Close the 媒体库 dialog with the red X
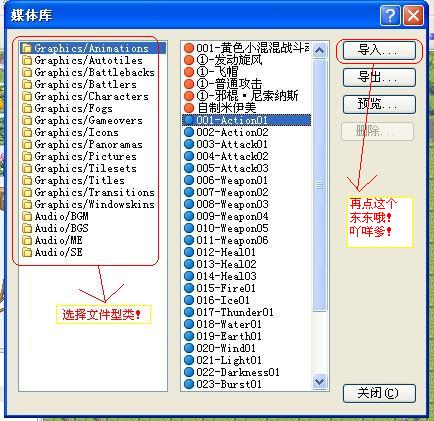The height and width of the screenshot is (421, 434). point(413,15)
